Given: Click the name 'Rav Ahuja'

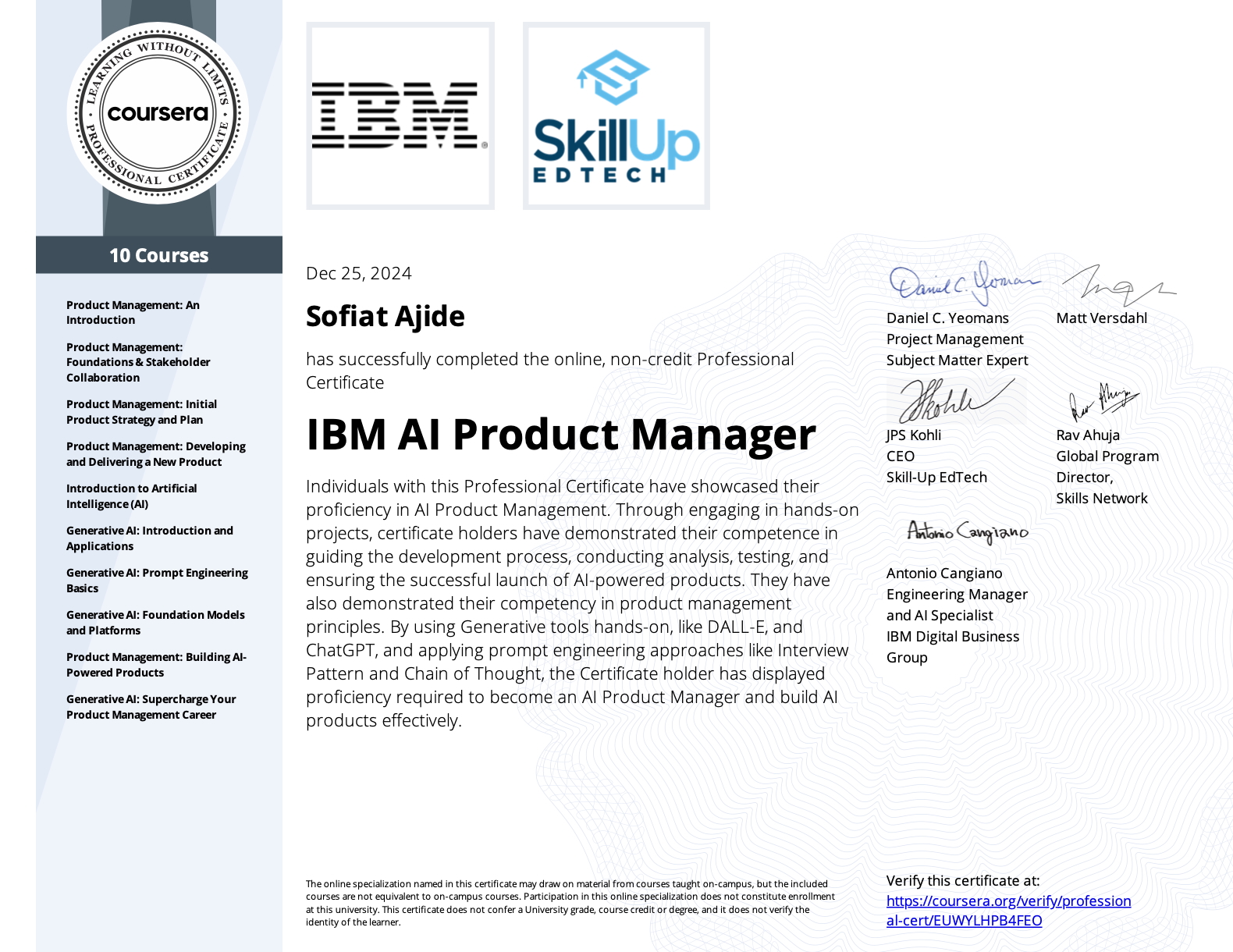Looking at the screenshot, I should pyautogui.click(x=1088, y=435).
